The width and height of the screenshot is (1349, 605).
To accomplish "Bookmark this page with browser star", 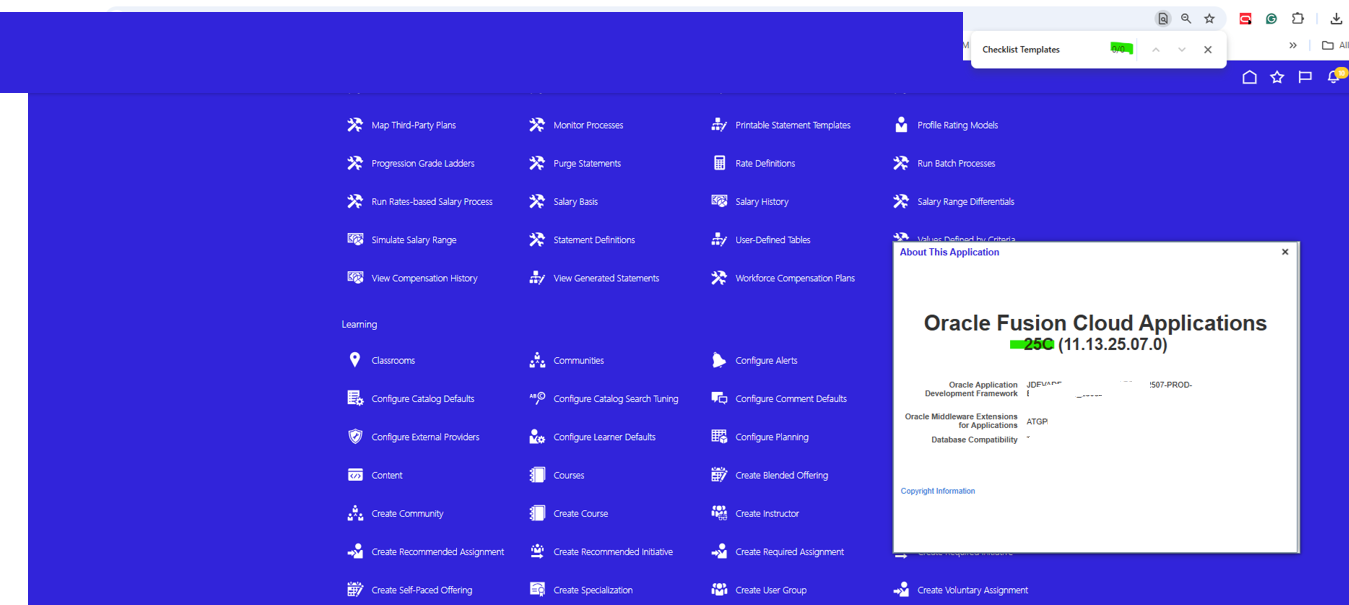I will tap(1209, 18).
